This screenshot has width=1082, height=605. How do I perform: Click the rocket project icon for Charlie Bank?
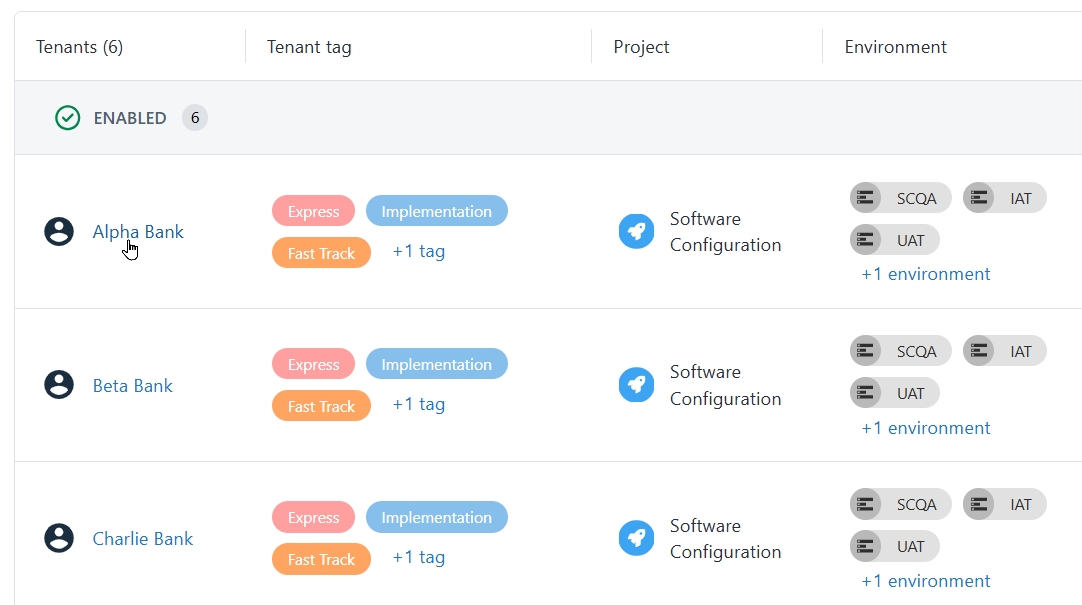pyautogui.click(x=636, y=538)
